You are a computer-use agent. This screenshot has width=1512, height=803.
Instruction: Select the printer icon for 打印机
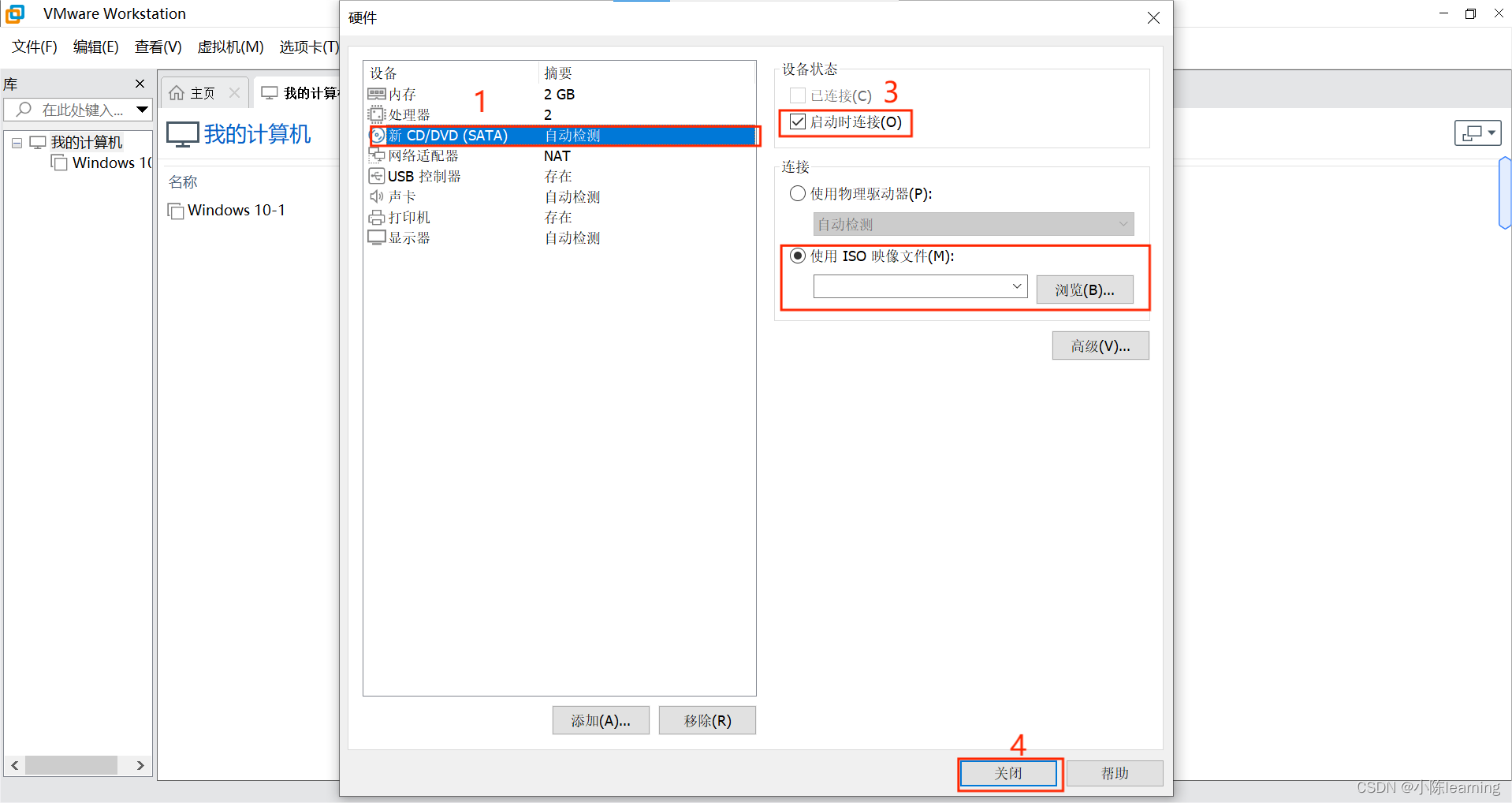click(377, 218)
